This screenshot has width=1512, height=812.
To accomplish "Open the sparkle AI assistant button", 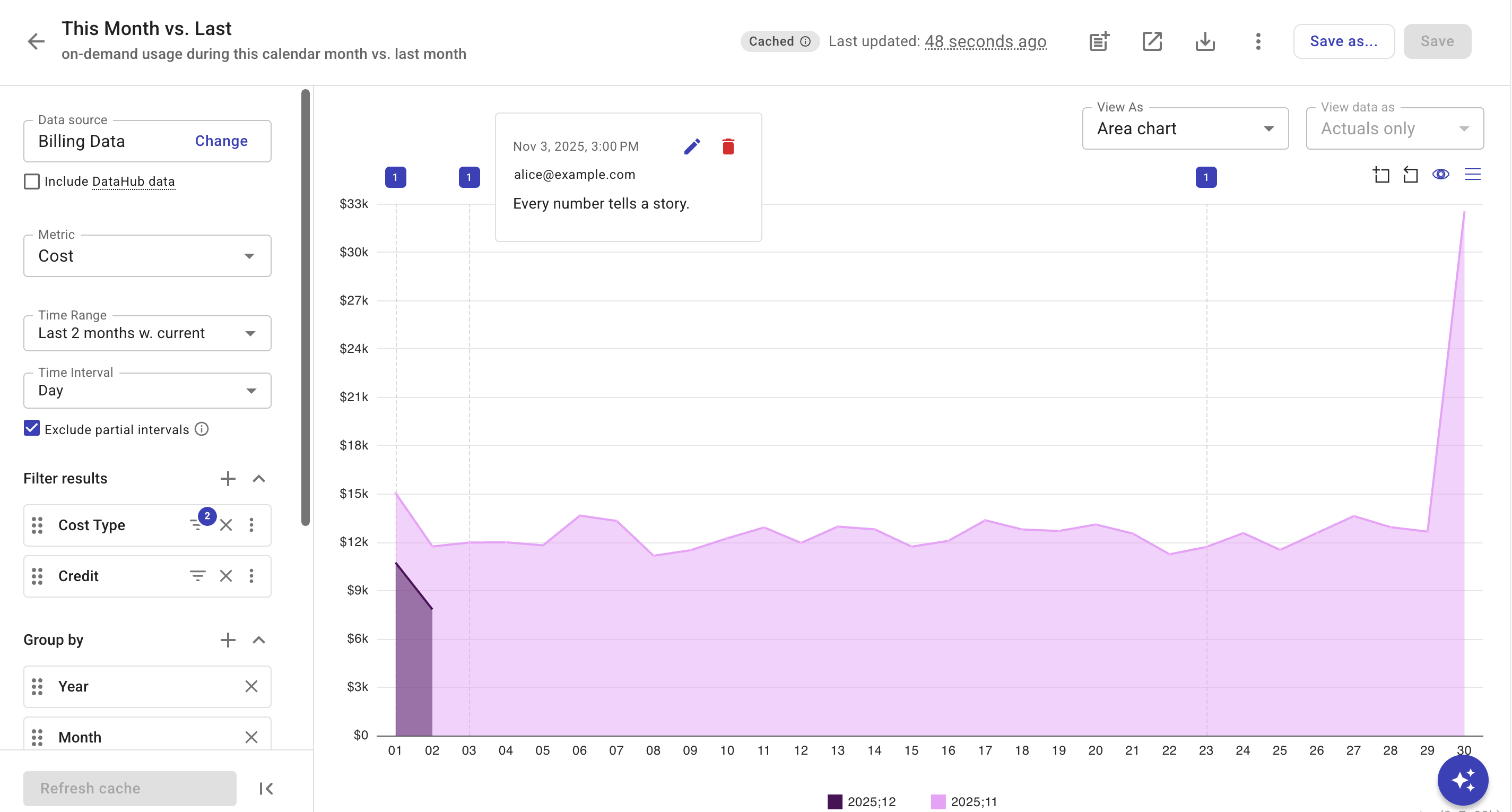I will pos(1462,780).
